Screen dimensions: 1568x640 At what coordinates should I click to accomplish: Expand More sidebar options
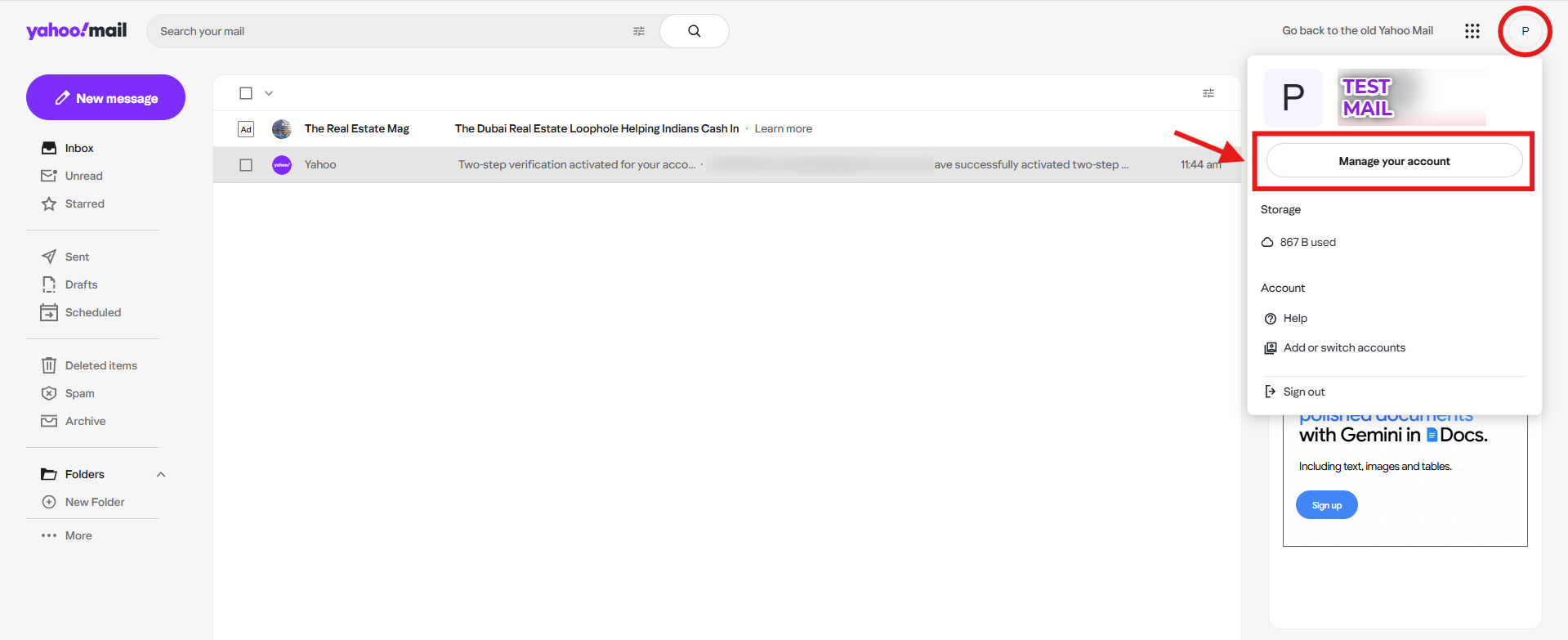pos(78,535)
